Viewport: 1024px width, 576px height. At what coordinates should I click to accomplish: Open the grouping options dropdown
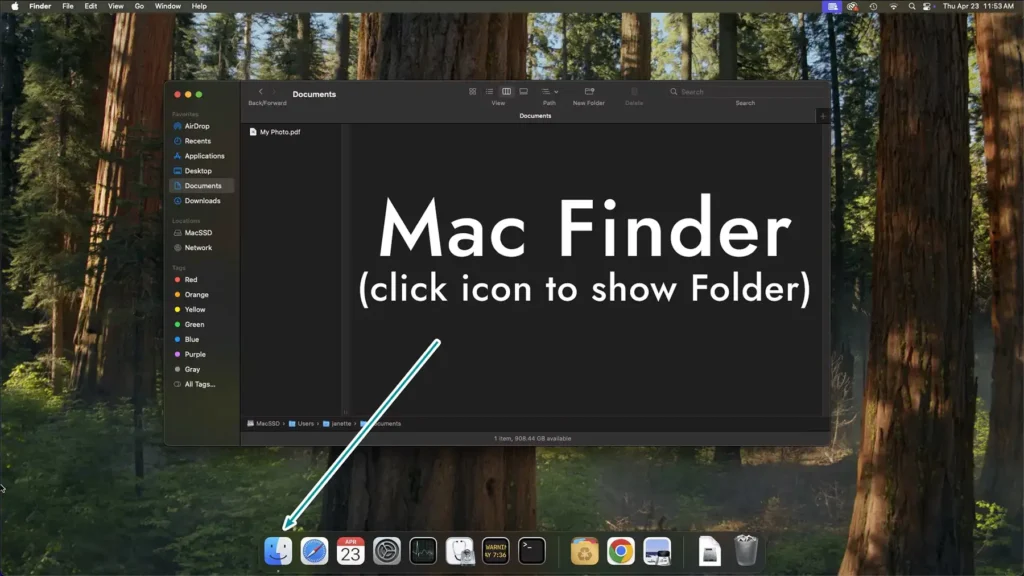554,91
